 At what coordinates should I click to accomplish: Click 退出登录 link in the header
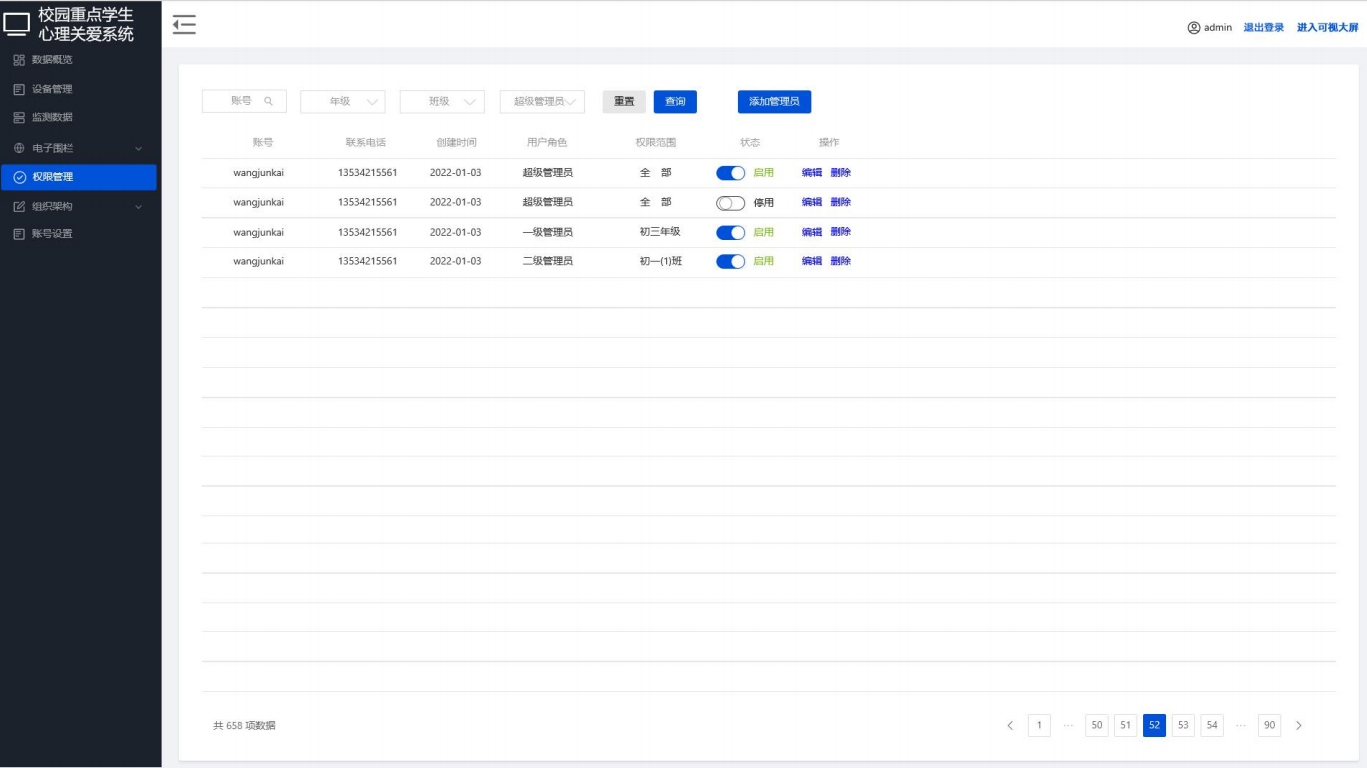click(1263, 28)
